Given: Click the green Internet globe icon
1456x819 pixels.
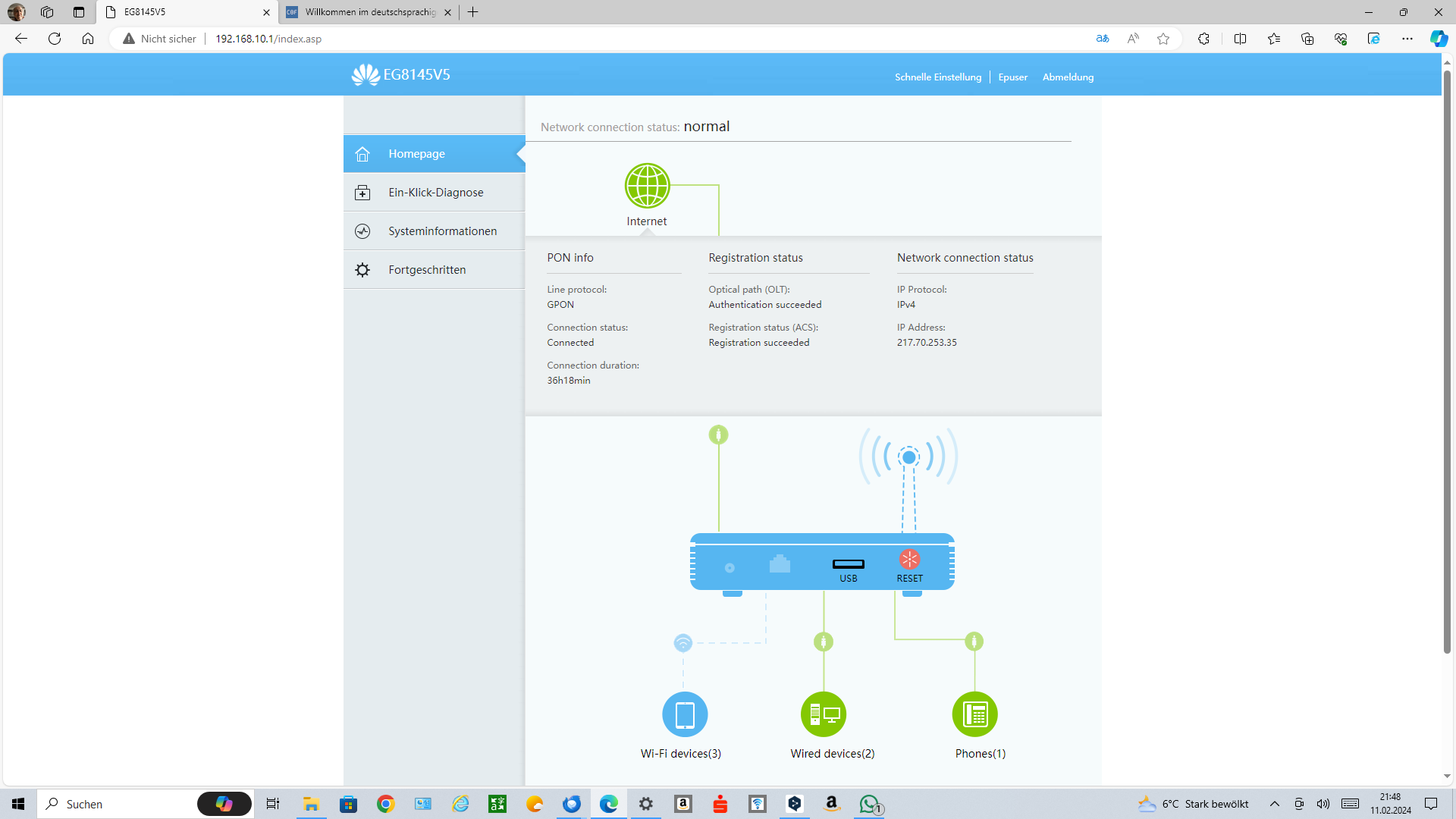Looking at the screenshot, I should [x=647, y=186].
